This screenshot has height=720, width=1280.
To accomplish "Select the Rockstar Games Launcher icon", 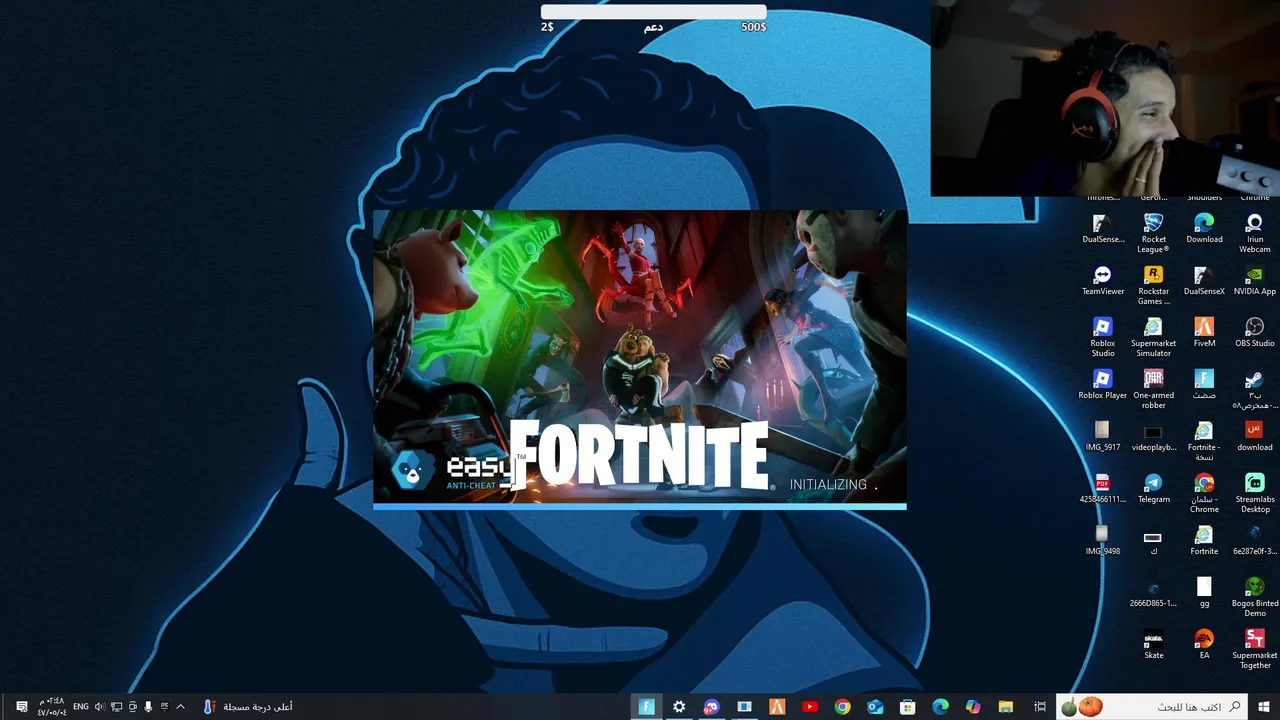I will click(x=1153, y=285).
